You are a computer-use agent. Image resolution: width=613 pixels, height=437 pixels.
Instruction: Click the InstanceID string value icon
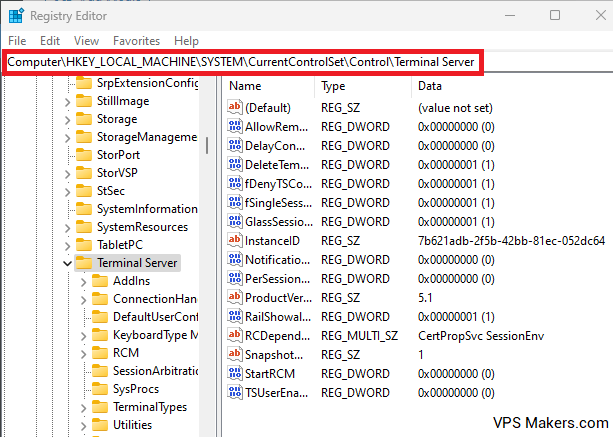pyautogui.click(x=235, y=240)
